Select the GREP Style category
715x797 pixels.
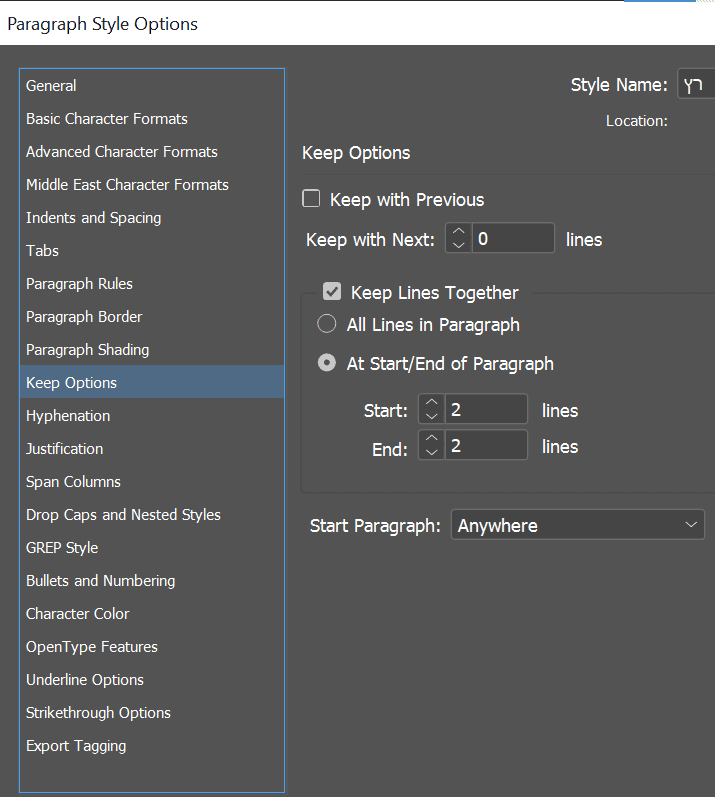[62, 548]
